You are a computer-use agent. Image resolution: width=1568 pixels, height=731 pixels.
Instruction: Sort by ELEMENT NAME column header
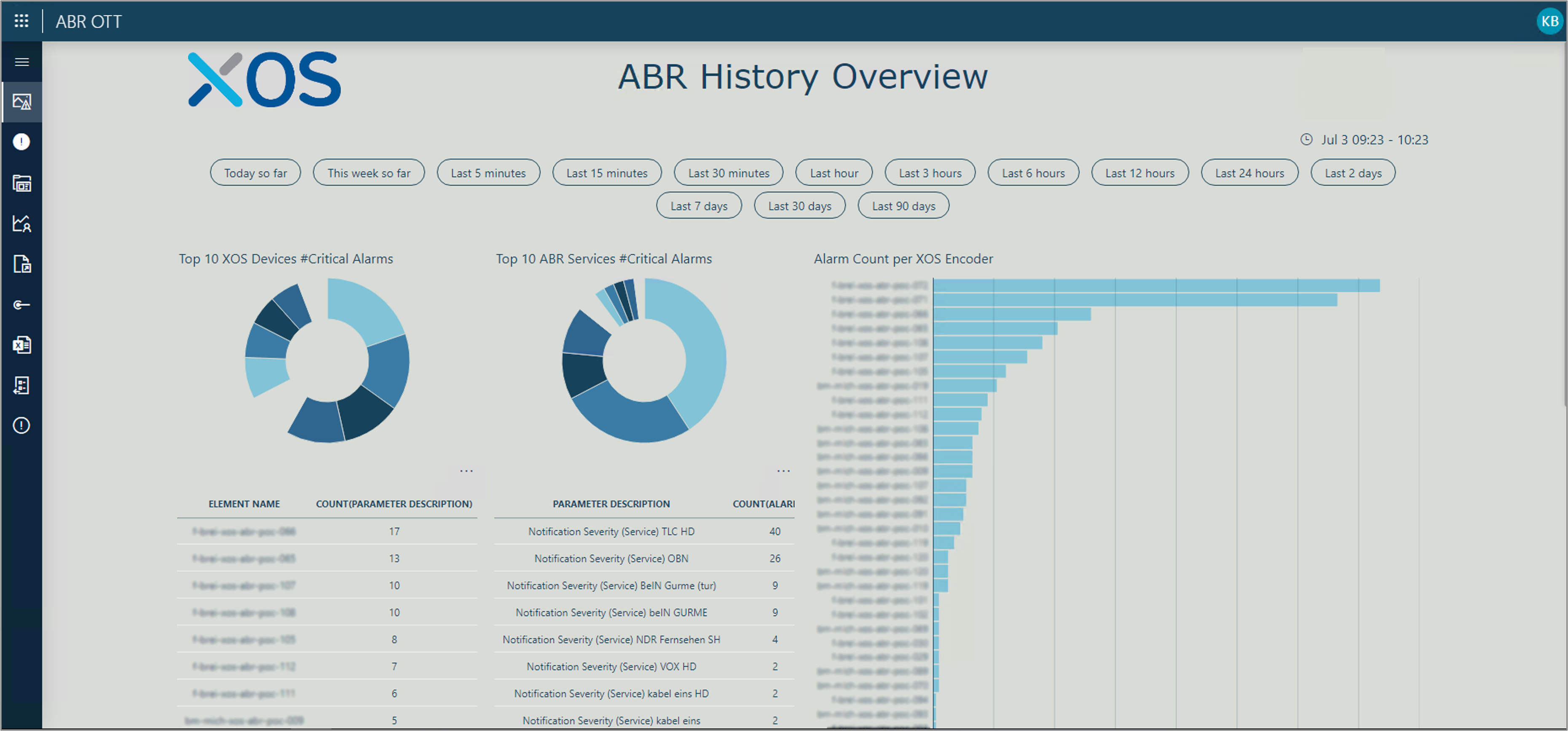point(244,504)
